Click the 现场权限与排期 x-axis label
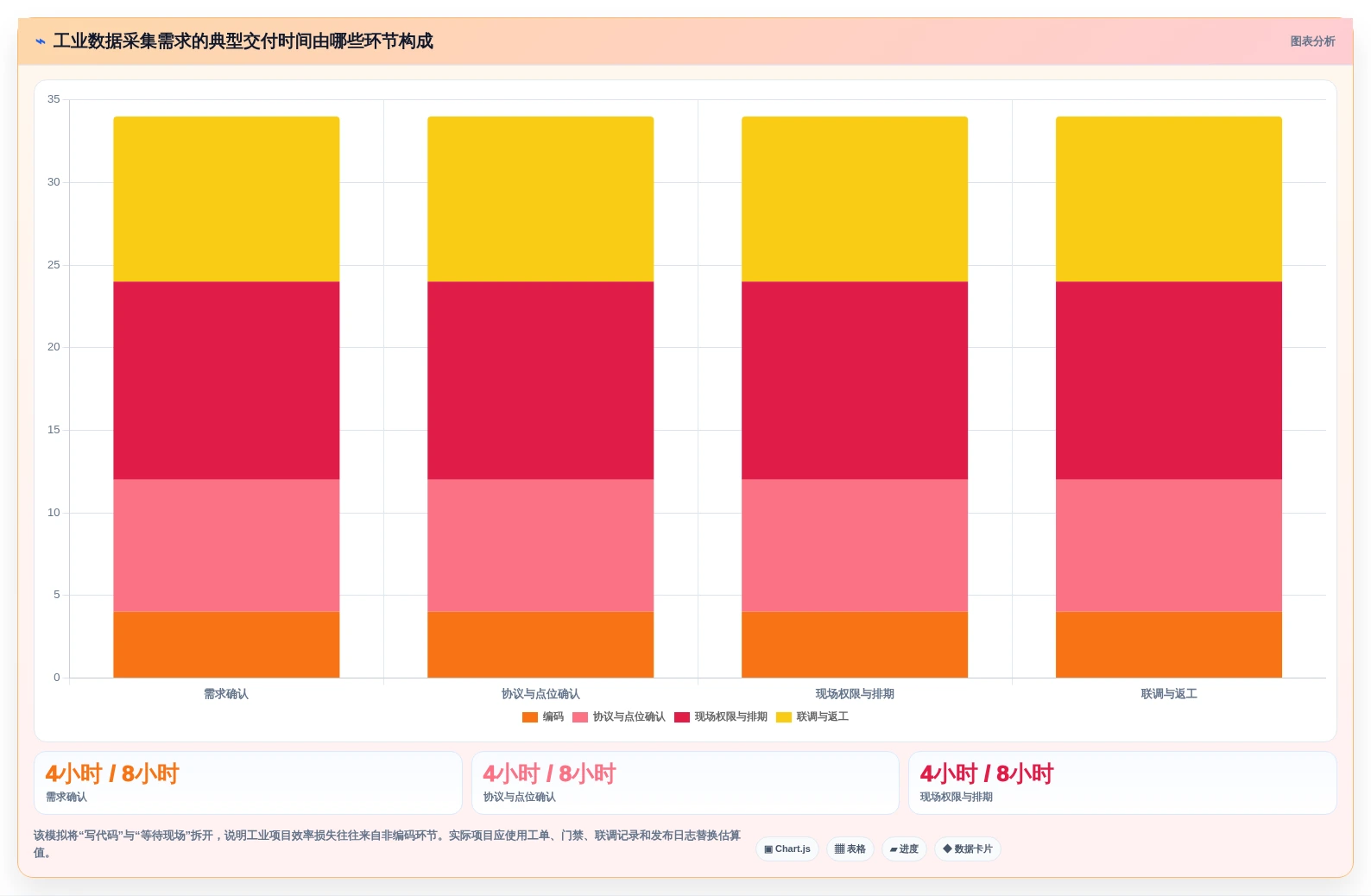Image resolution: width=1371 pixels, height=896 pixels. click(855, 694)
